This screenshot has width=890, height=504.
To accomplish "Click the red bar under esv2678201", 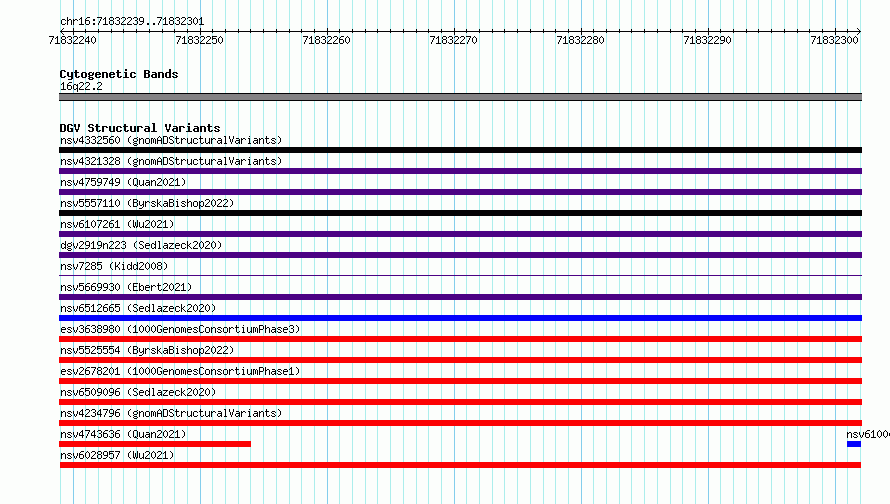I will click(460, 381).
